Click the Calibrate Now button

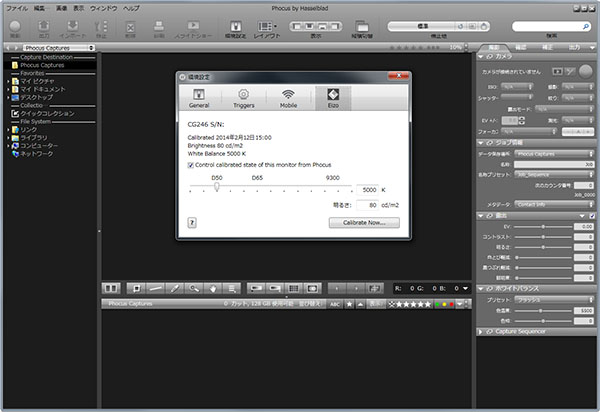(x=363, y=222)
